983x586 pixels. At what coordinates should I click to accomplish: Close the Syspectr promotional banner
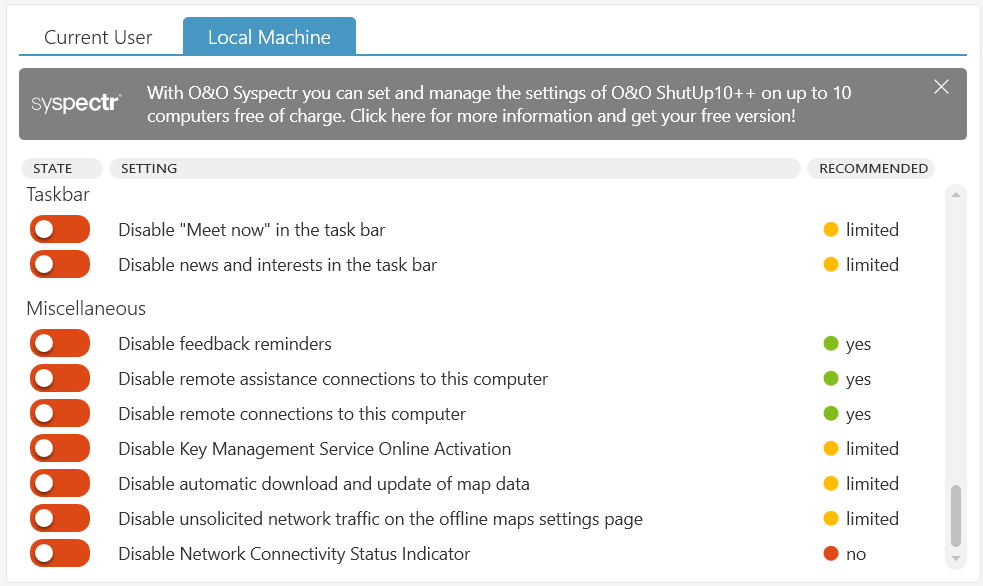(x=941, y=87)
